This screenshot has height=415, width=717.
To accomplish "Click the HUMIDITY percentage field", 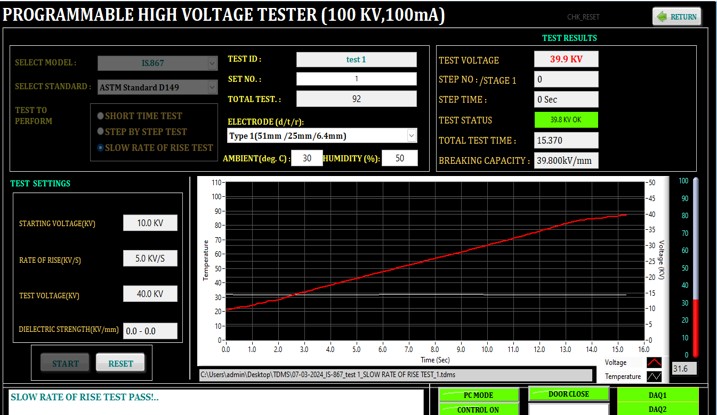I will pyautogui.click(x=400, y=158).
